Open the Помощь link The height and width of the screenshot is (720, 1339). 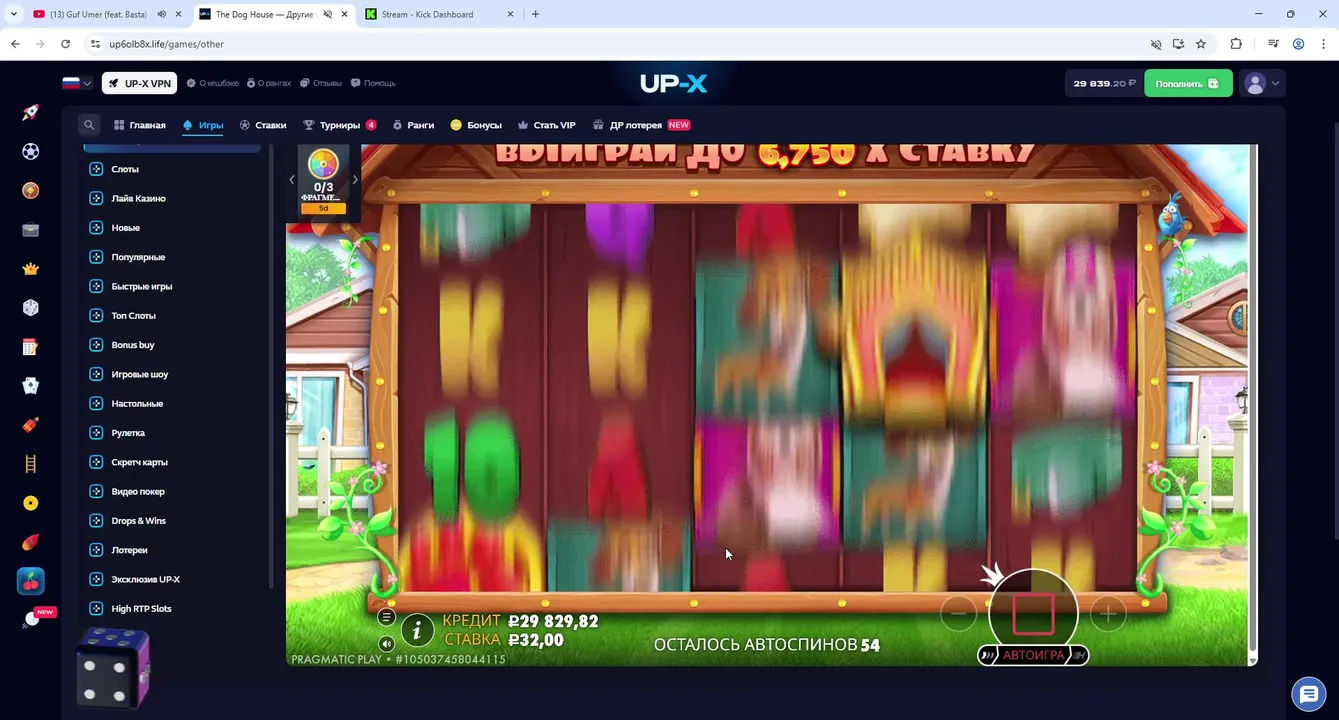pyautogui.click(x=372, y=83)
